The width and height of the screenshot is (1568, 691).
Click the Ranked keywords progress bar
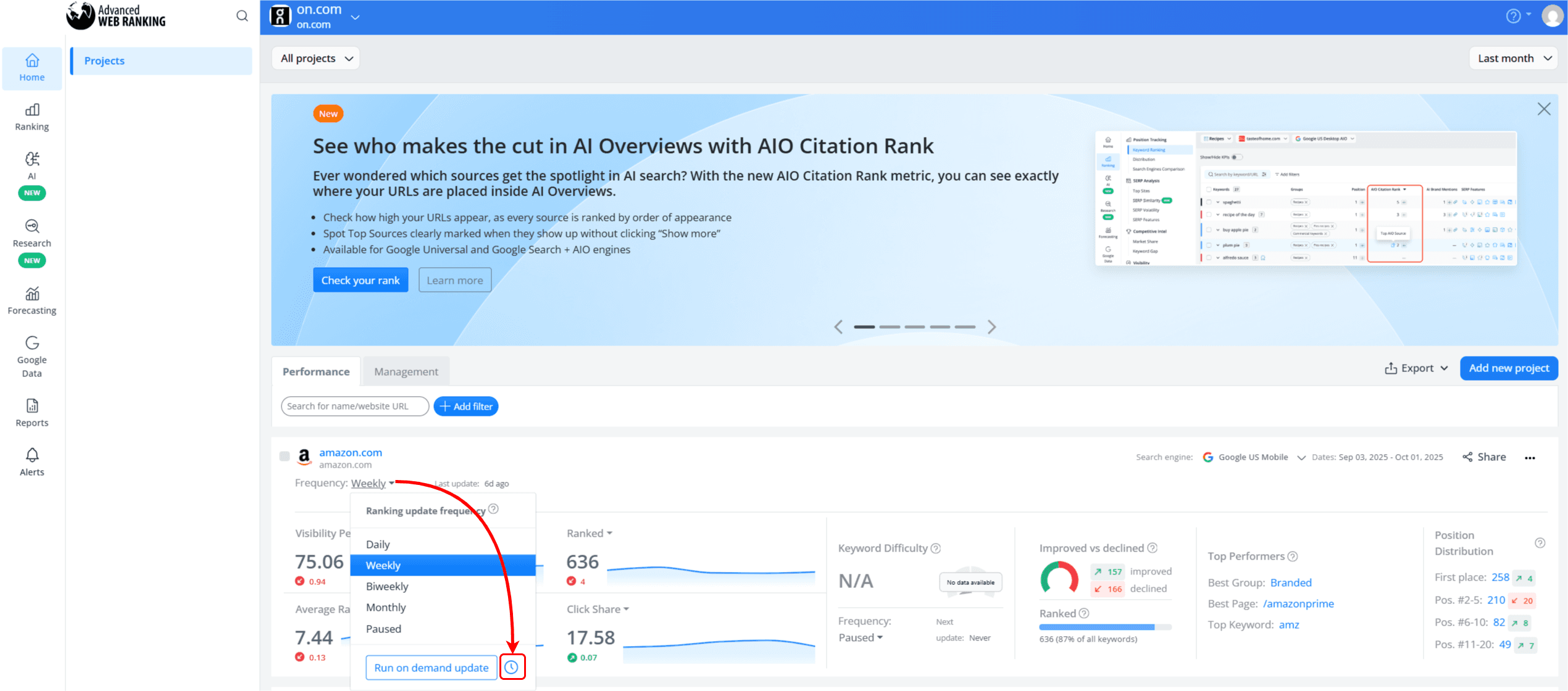tap(1105, 627)
